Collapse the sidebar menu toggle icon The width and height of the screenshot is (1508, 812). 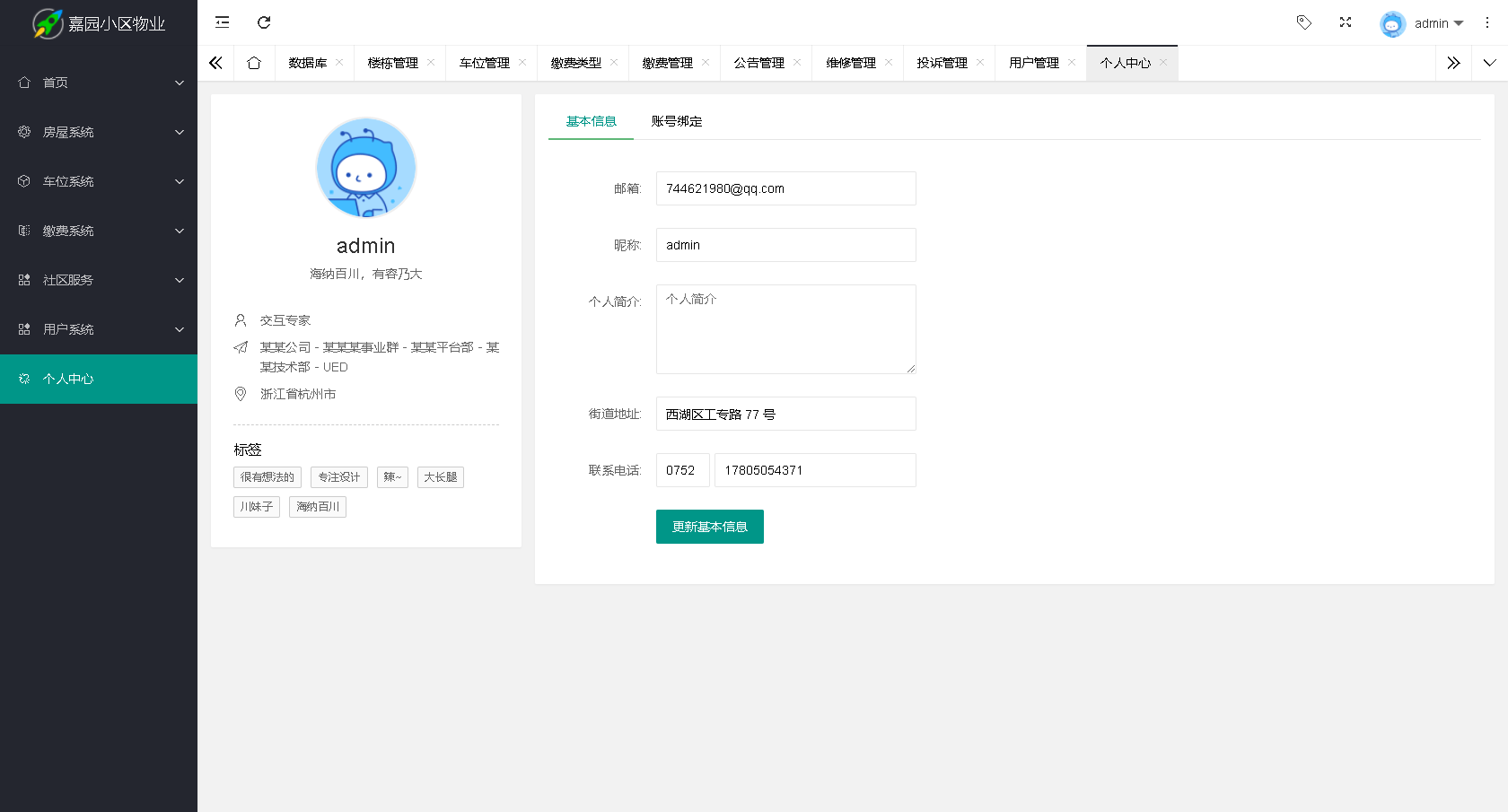[x=222, y=22]
